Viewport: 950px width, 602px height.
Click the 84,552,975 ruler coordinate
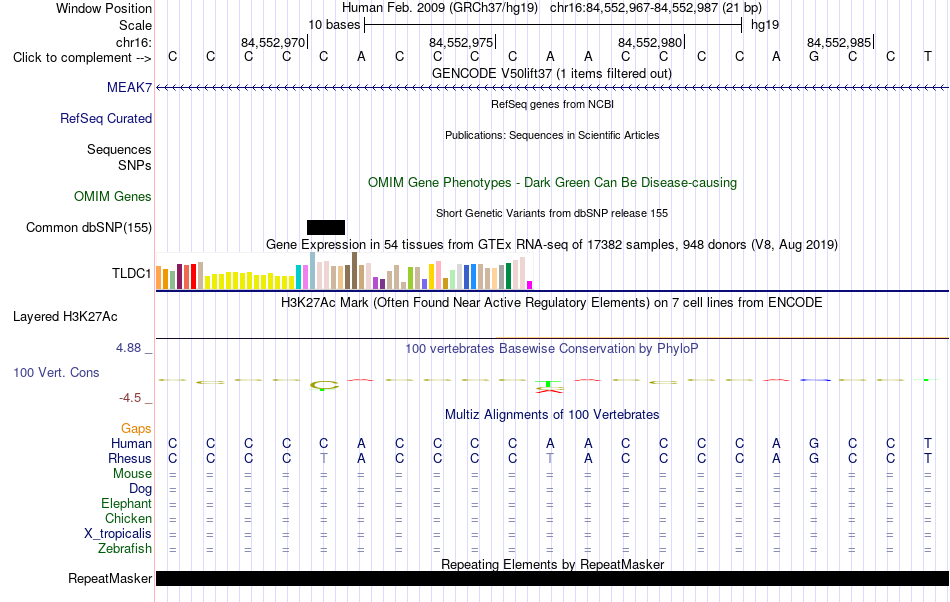pos(461,42)
